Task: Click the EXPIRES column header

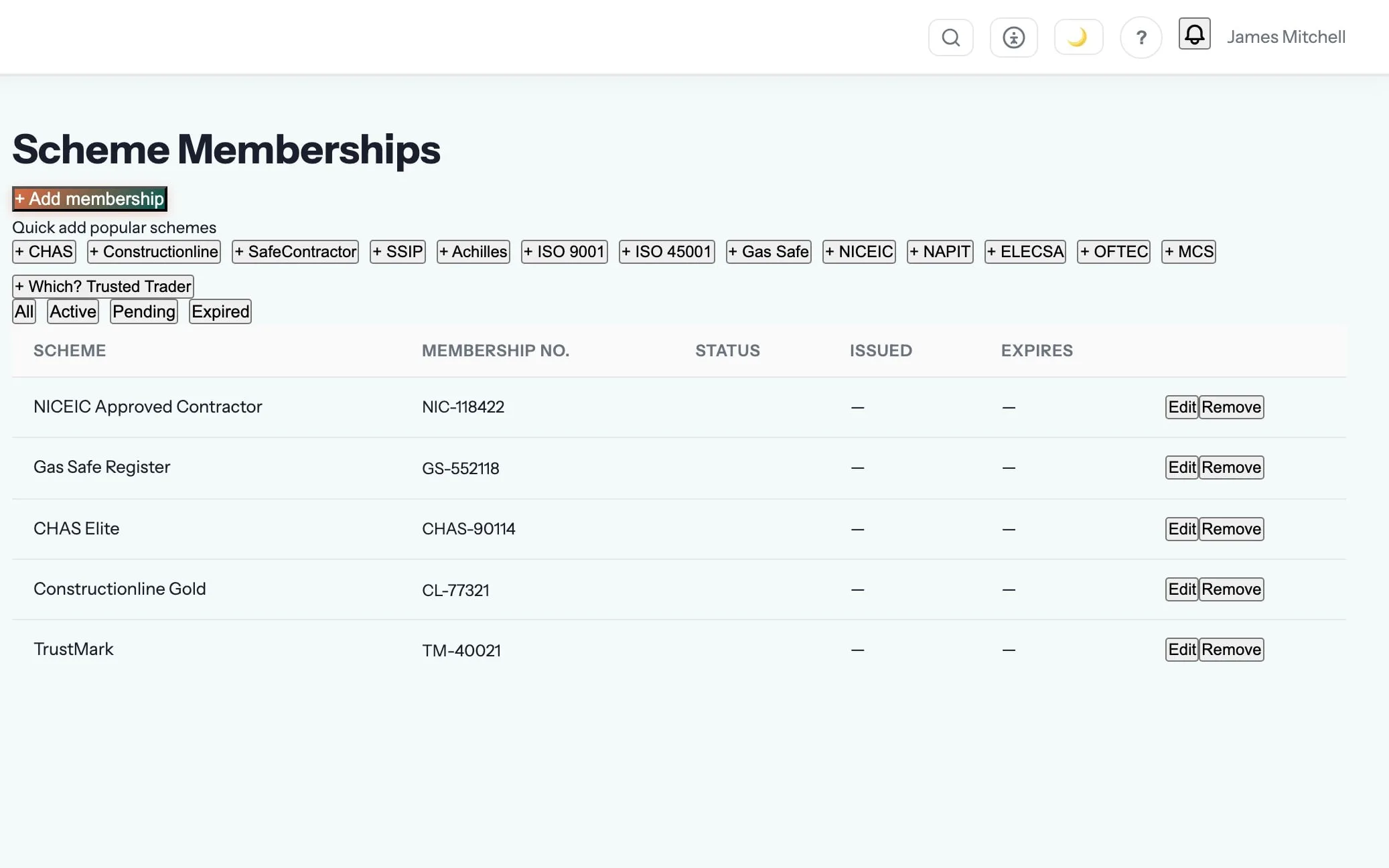Action: [x=1037, y=351]
